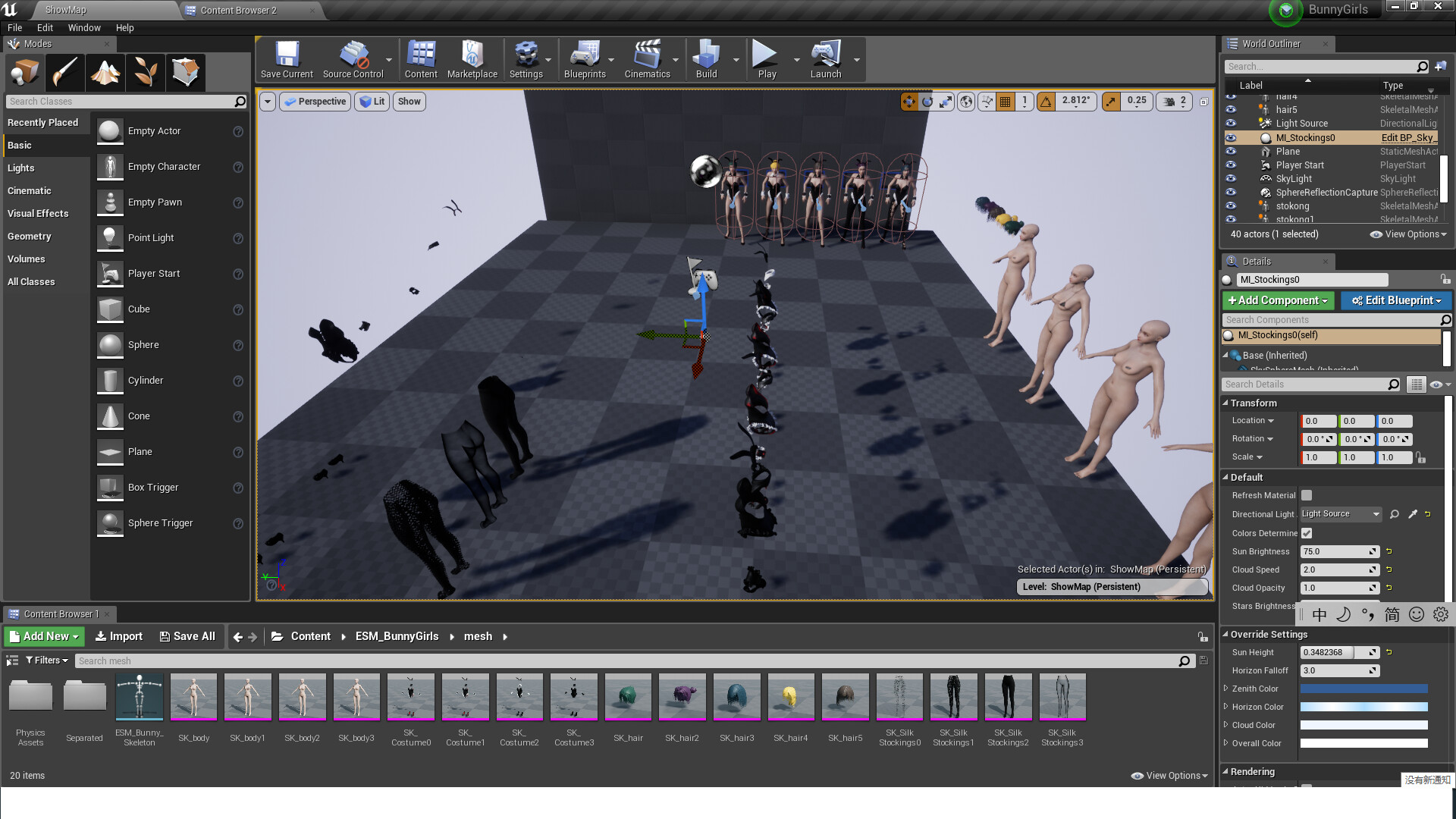The image size is (1456, 819).
Task: Click the Import button
Action: 119,636
